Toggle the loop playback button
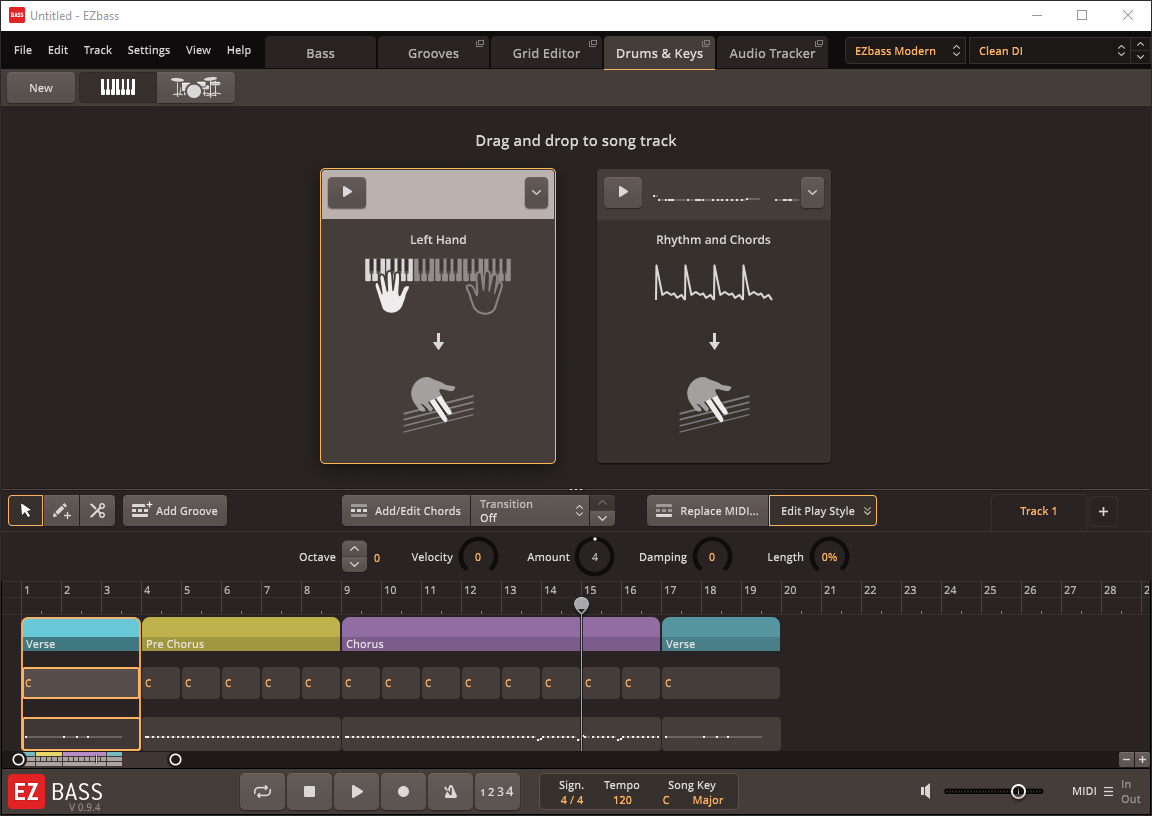 (x=262, y=792)
